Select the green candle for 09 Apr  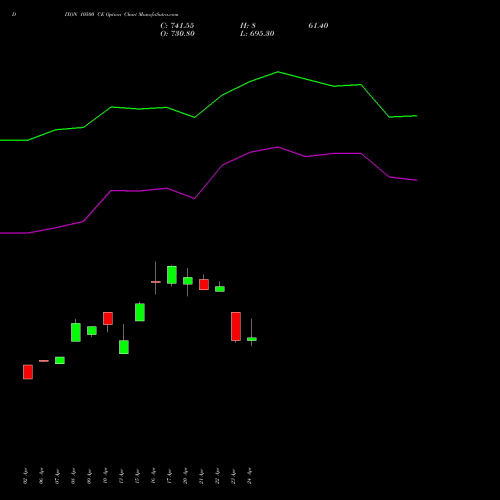tap(92, 331)
